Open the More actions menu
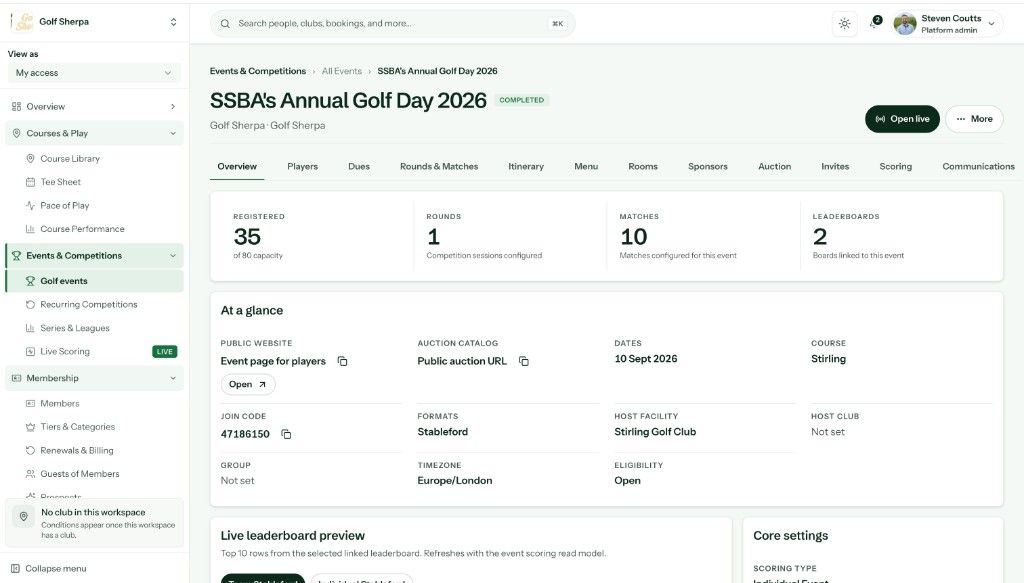Screen dimensions: 1024x583 (974, 119)
